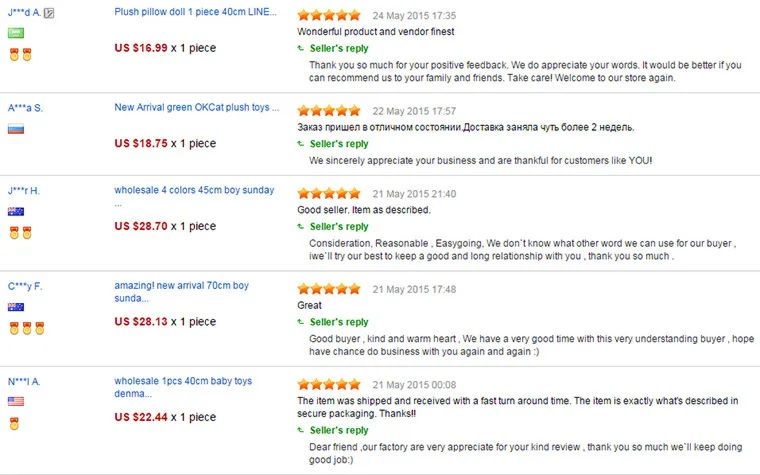Screen dimensions: 760x475
Task: Open 'wholesale 4 colors 45cm boy sunday' product
Action: [x=195, y=190]
